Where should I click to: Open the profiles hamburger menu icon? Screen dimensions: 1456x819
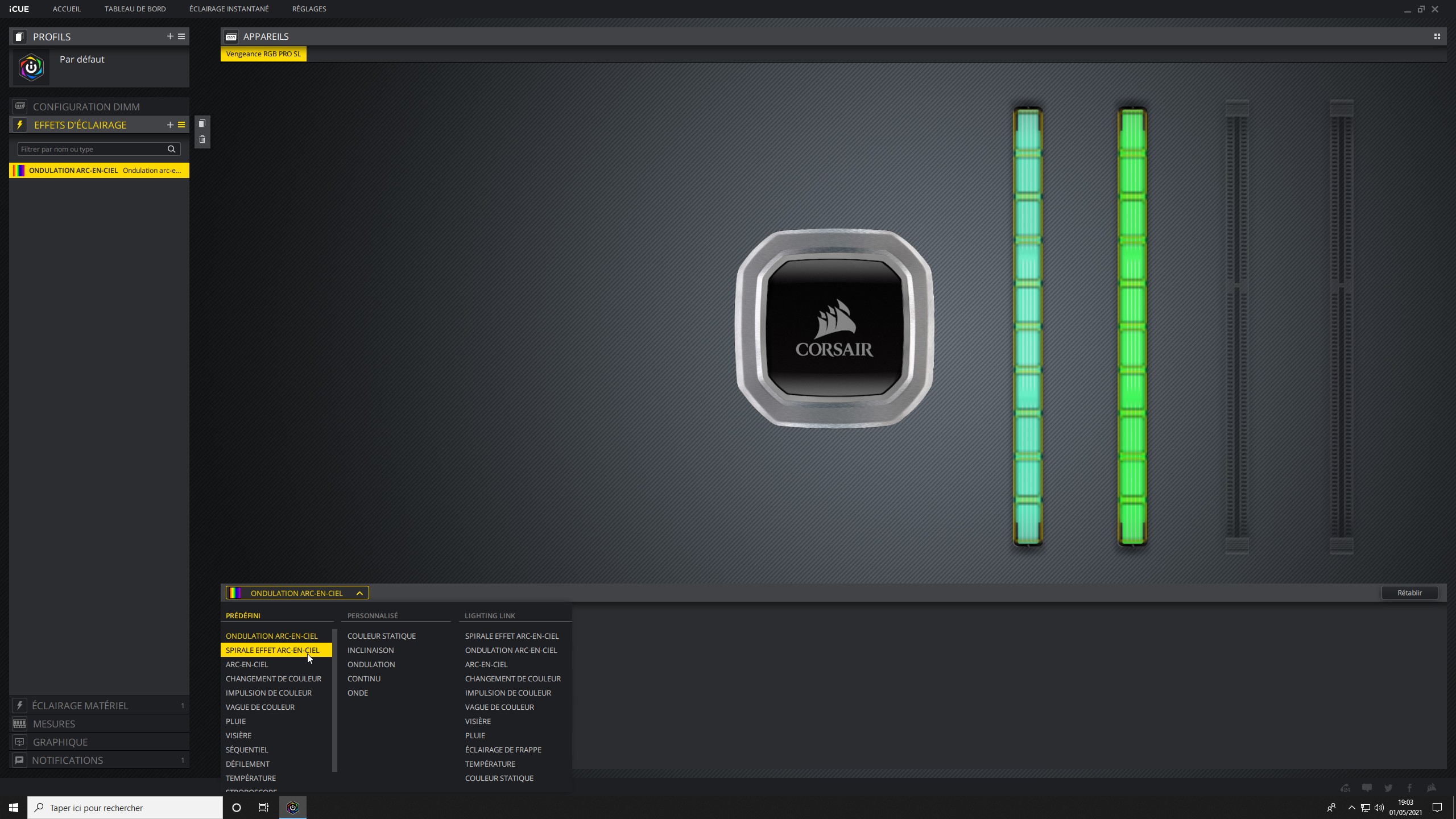[x=181, y=36]
